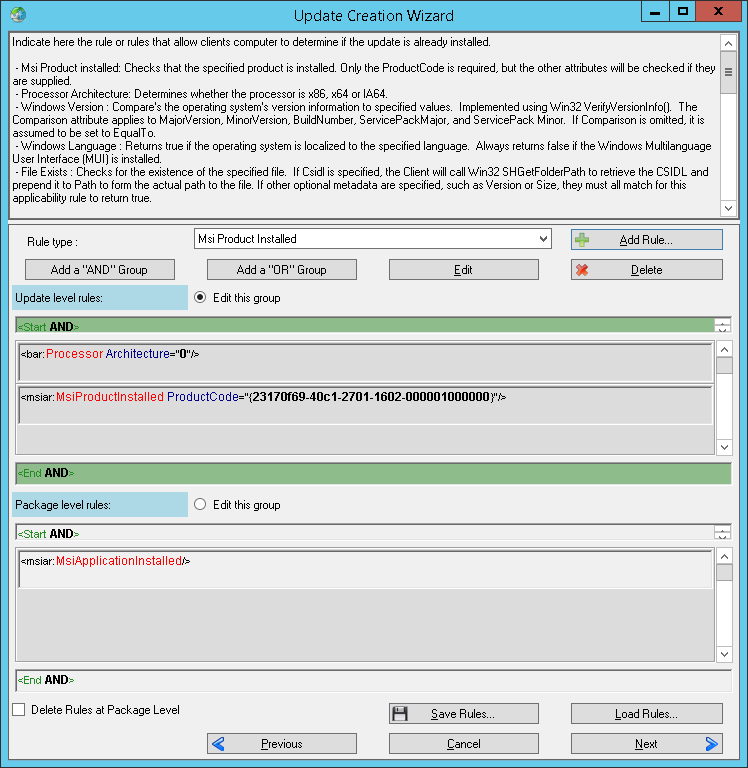Image resolution: width=748 pixels, height=768 pixels.
Task: Click the Package level rules label
Action: pyautogui.click(x=100, y=505)
